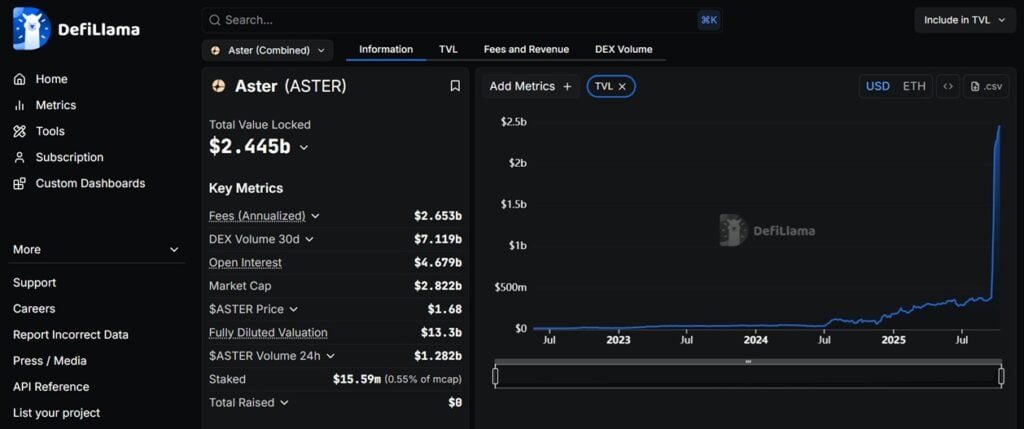Viewport: 1024px width, 429px height.
Task: Switch chart denomination to ETH
Action: (914, 86)
